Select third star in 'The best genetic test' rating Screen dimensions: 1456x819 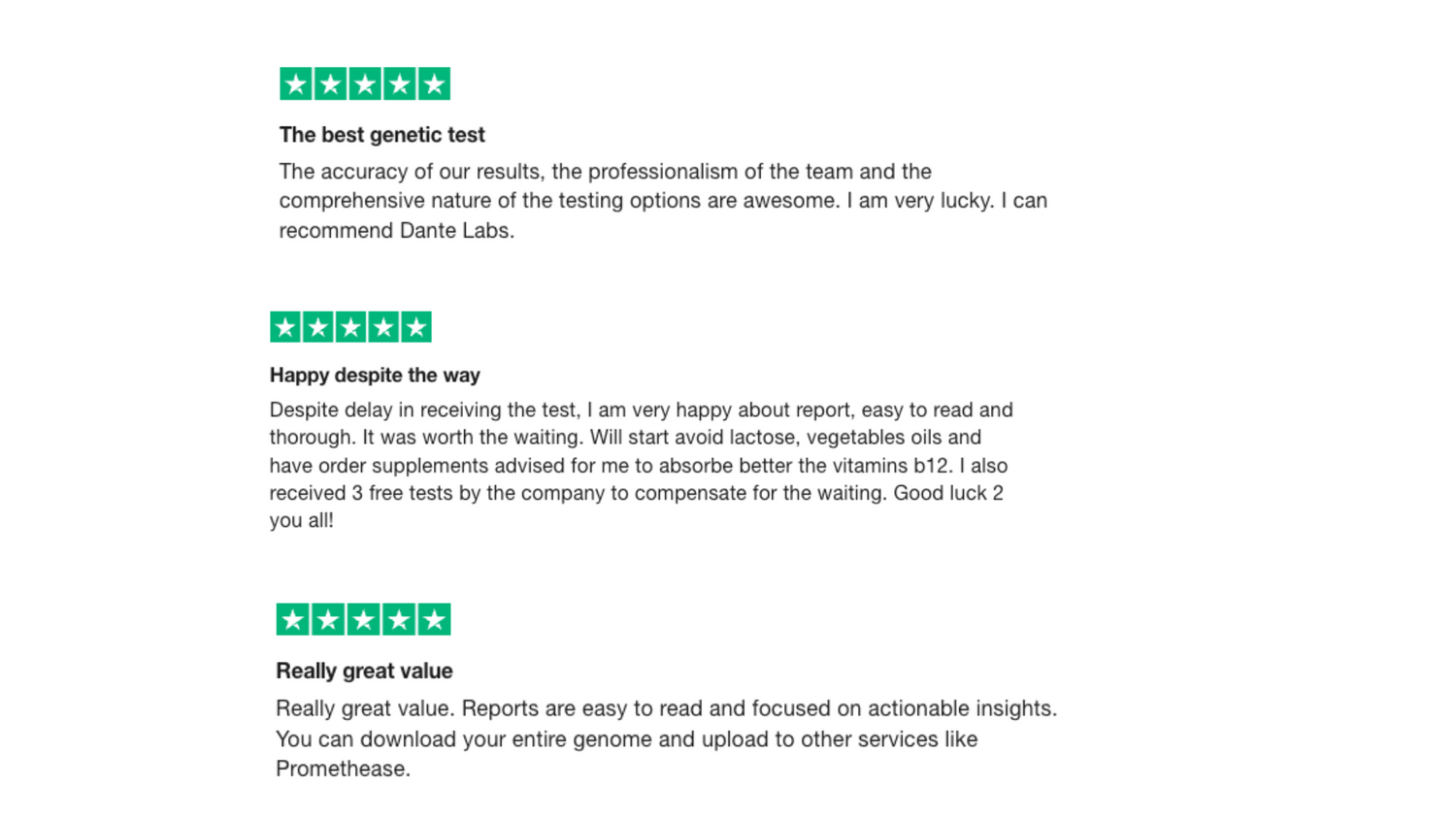click(x=365, y=84)
